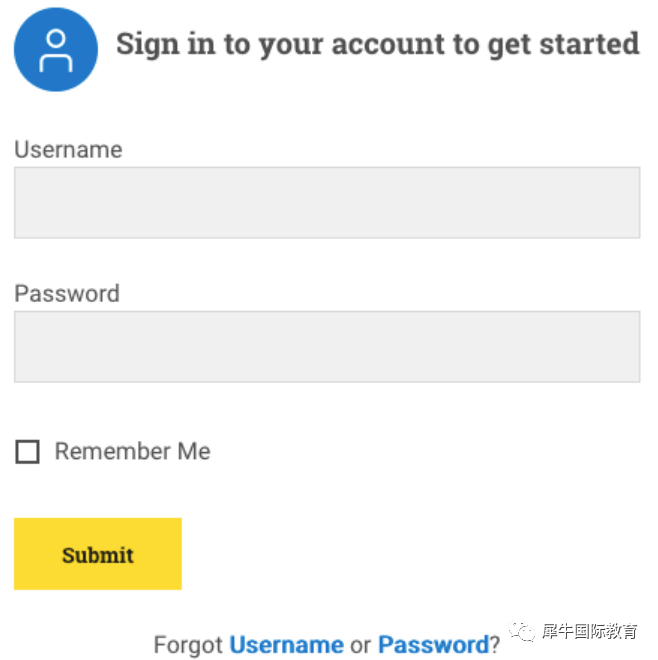Click the gray box below Password
The image size is (658, 660).
pyautogui.click(x=327, y=346)
